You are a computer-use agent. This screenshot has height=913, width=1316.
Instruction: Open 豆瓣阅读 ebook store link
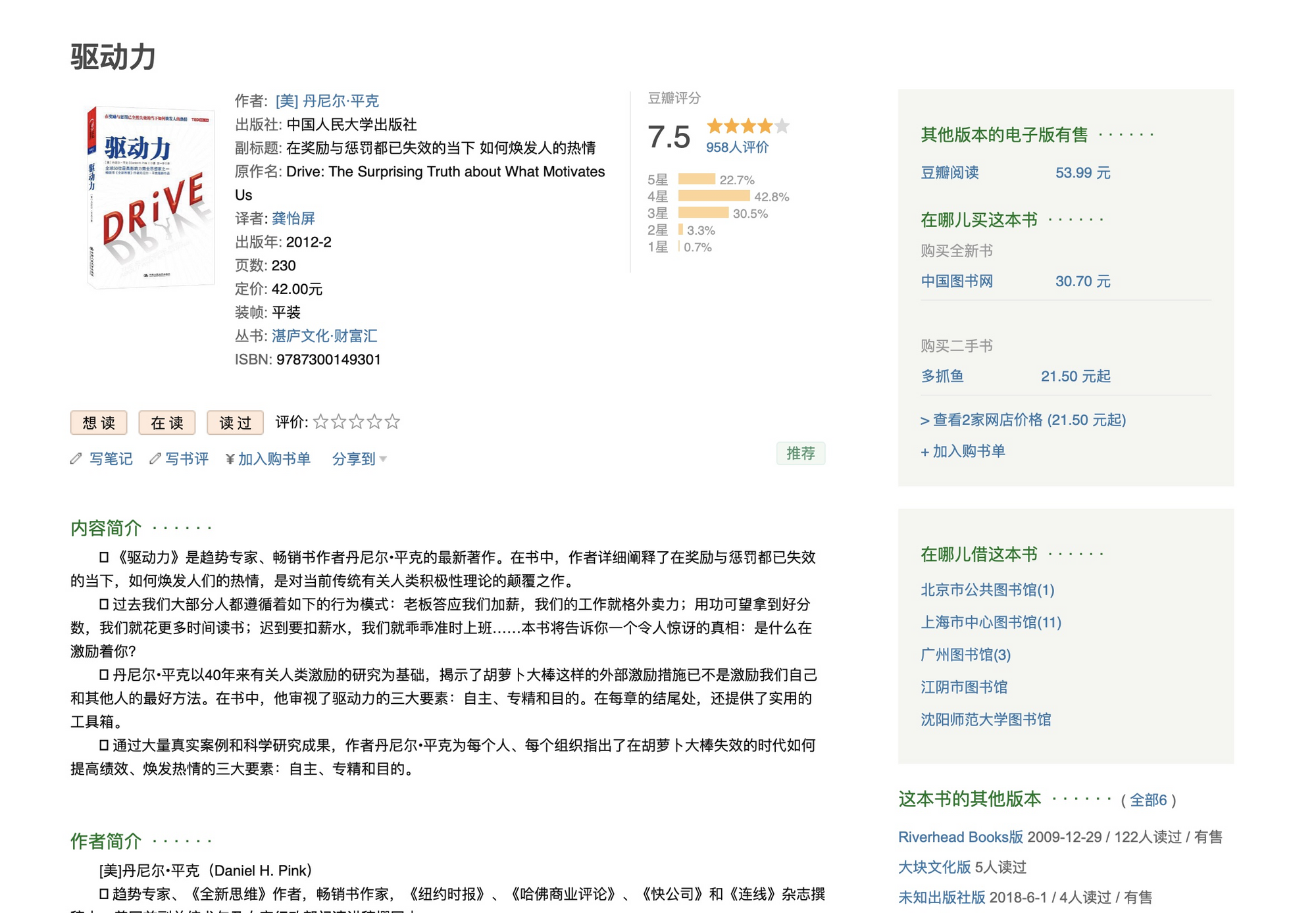click(x=949, y=173)
